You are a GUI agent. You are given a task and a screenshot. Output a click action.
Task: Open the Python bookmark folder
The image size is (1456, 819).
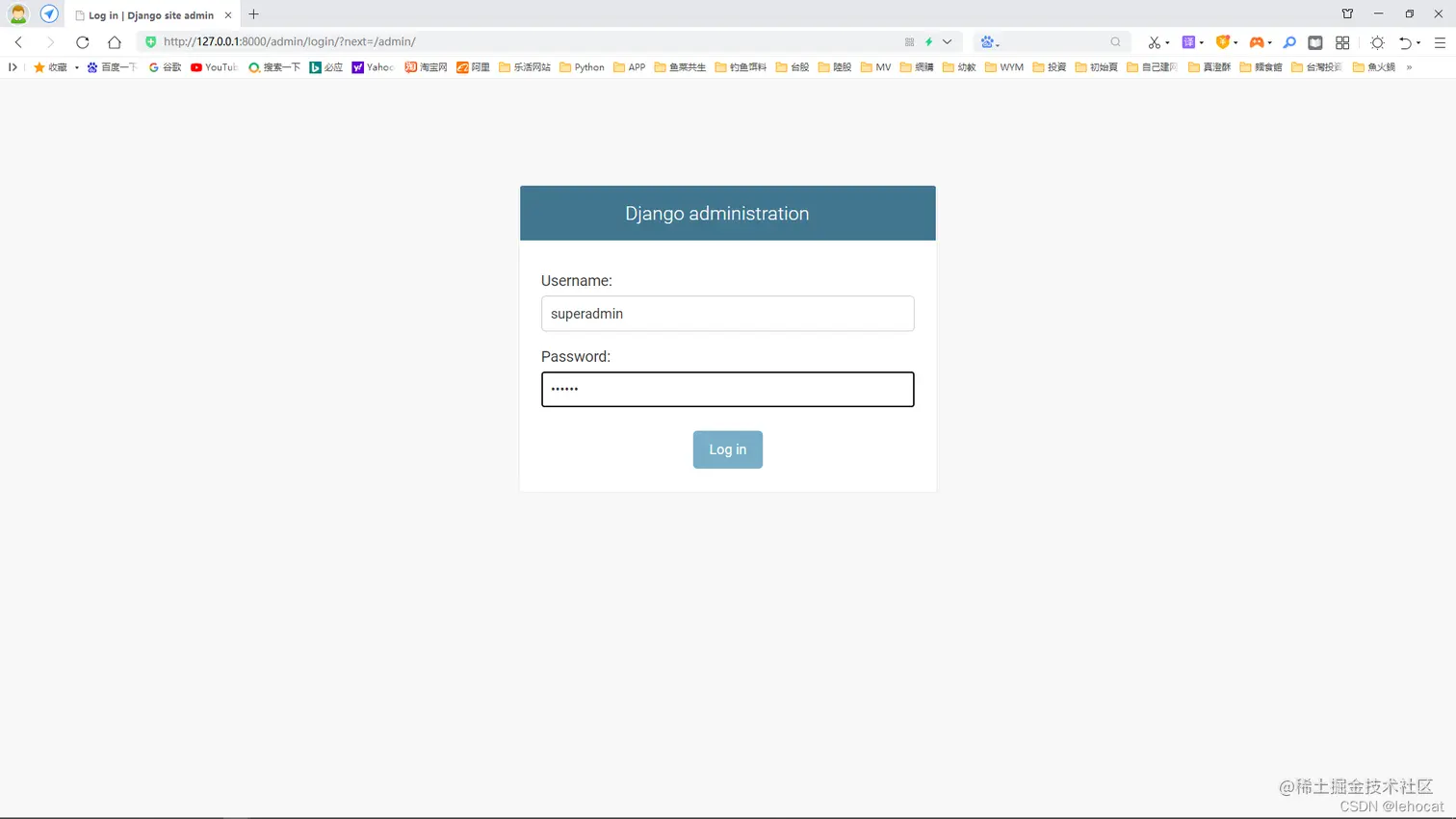coord(583,67)
